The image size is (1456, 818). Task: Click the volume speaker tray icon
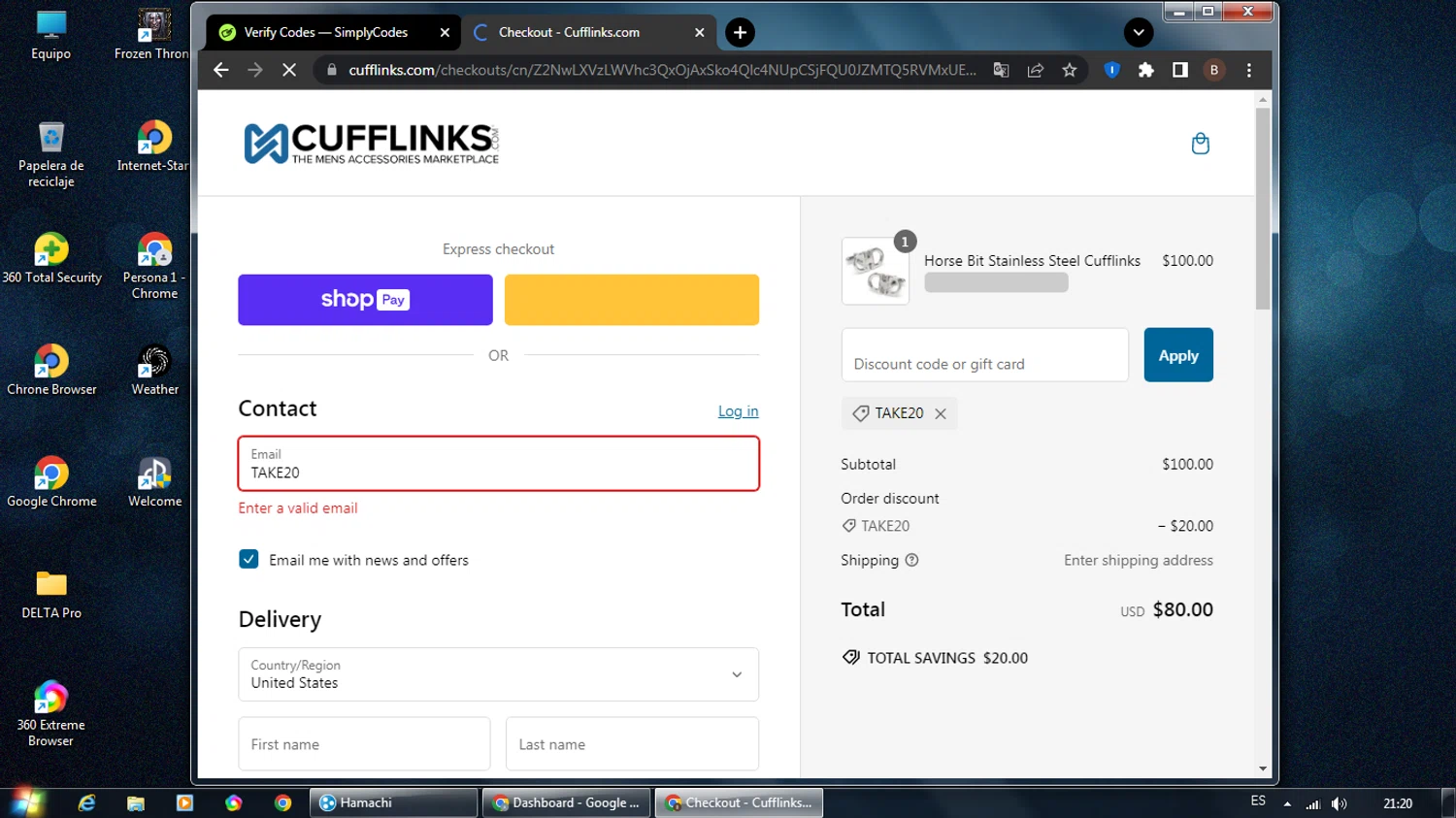point(1340,803)
